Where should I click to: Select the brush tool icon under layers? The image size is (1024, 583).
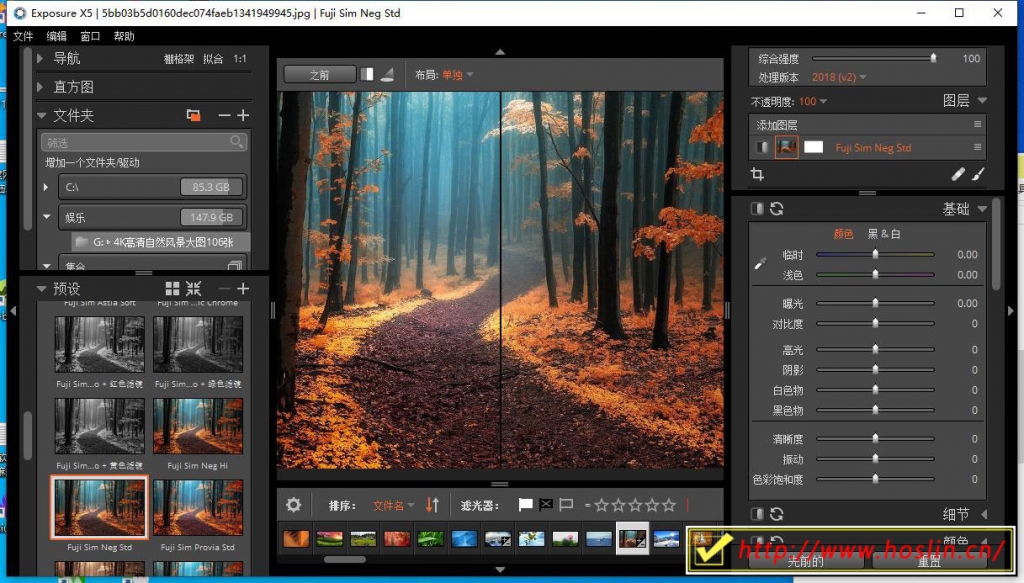pyautogui.click(x=978, y=174)
